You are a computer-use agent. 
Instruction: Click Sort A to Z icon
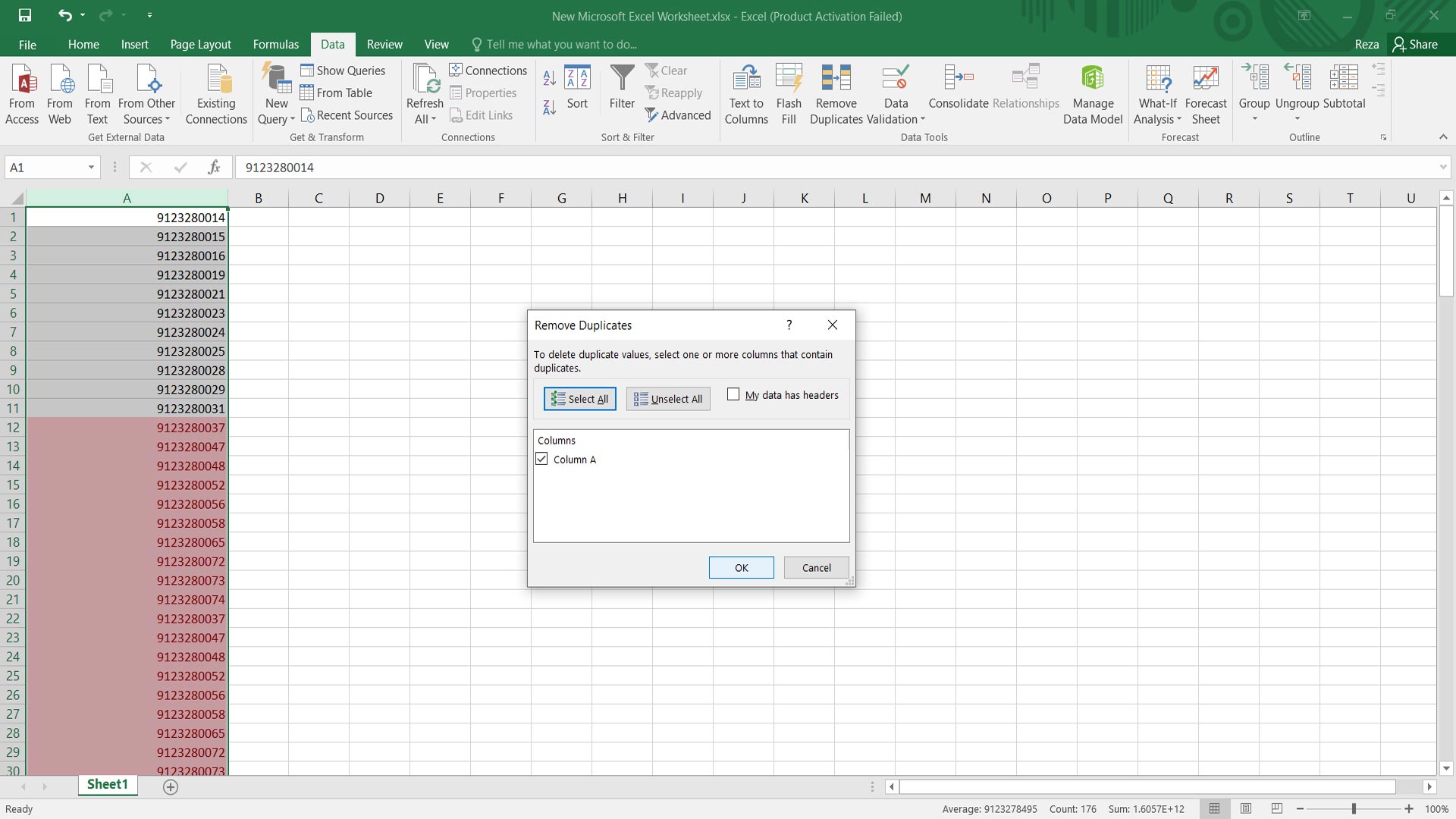point(550,77)
